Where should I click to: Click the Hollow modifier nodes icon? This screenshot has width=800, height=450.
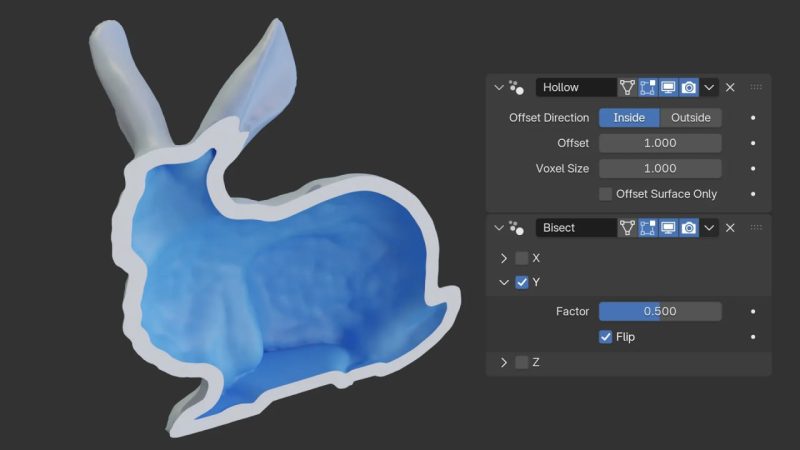(517, 88)
